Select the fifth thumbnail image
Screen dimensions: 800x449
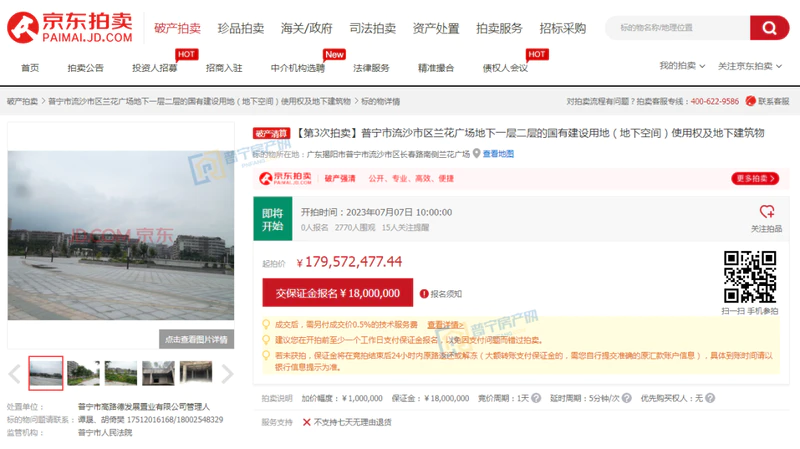[196, 373]
